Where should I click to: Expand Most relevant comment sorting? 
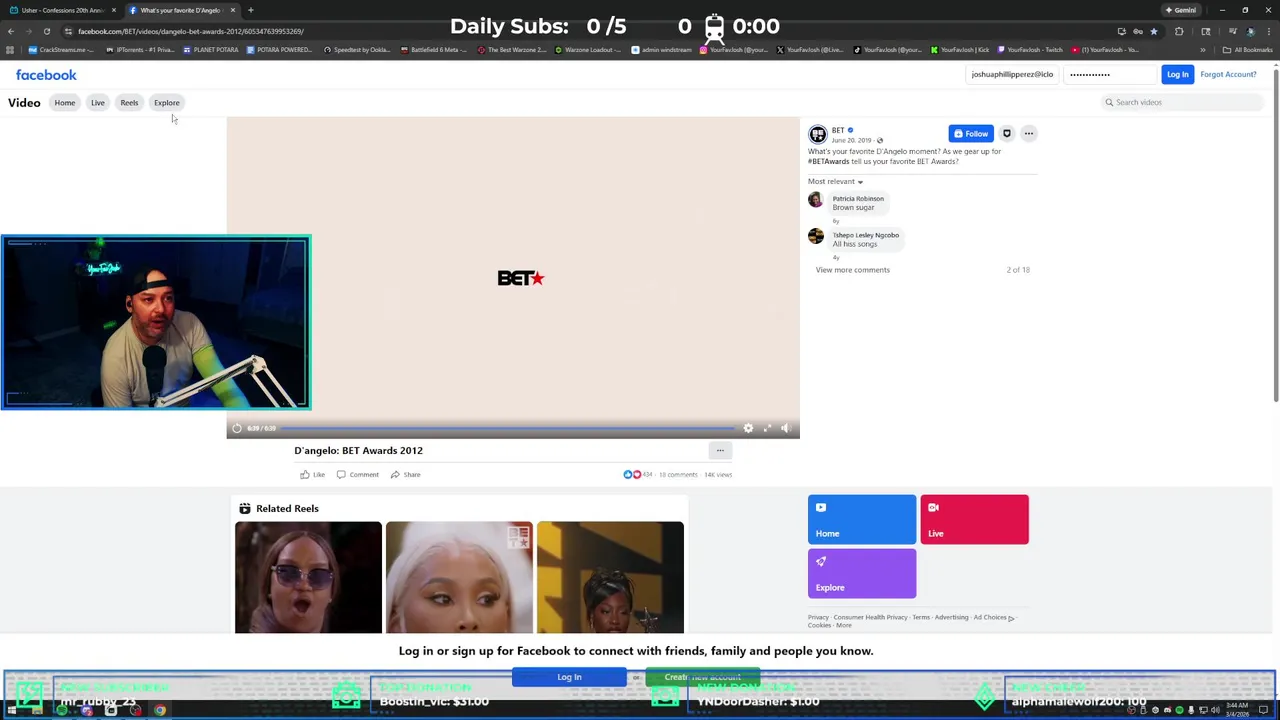835,182
